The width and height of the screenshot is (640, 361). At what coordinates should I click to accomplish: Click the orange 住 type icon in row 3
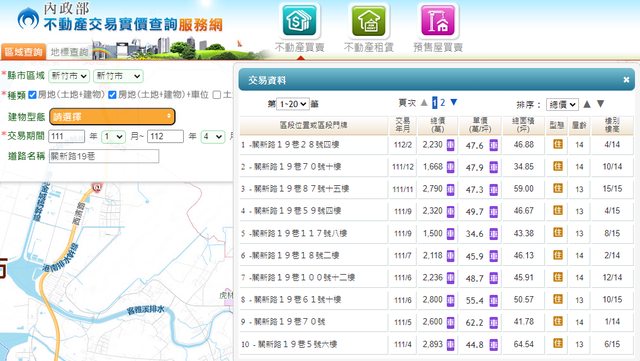tap(558, 188)
